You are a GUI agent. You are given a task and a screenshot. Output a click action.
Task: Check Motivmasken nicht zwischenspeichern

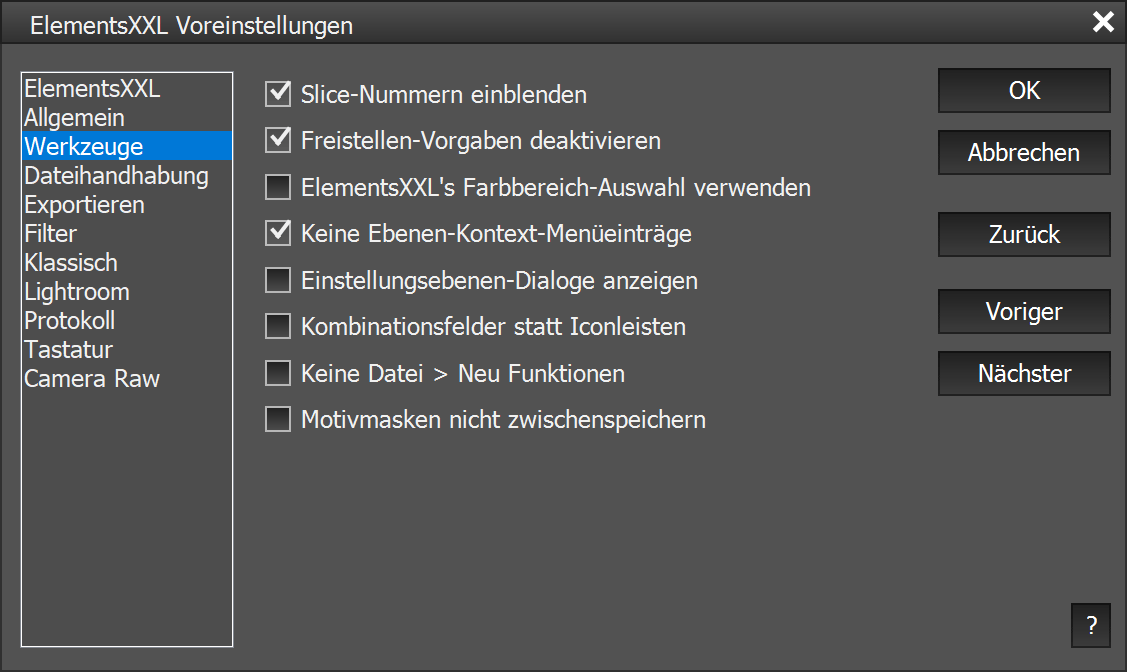click(x=277, y=420)
